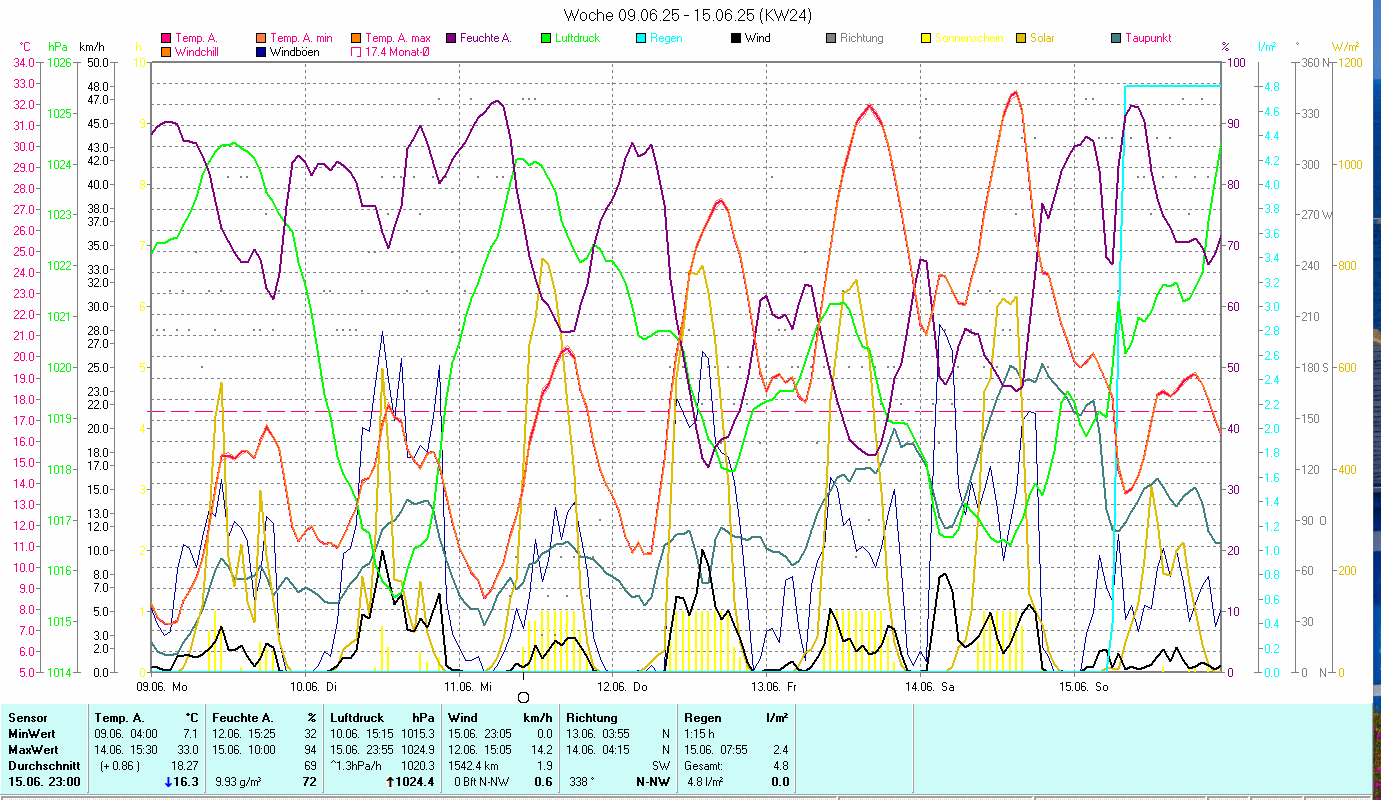This screenshot has width=1381, height=800.
Task: Select the 09.06. Mo date marker
Action: [162, 687]
